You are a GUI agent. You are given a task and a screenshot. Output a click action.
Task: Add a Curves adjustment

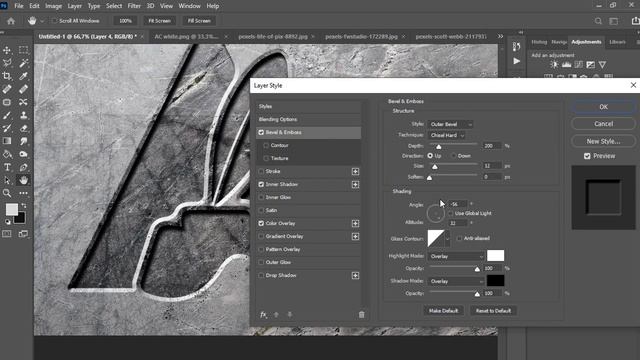(x=579, y=64)
